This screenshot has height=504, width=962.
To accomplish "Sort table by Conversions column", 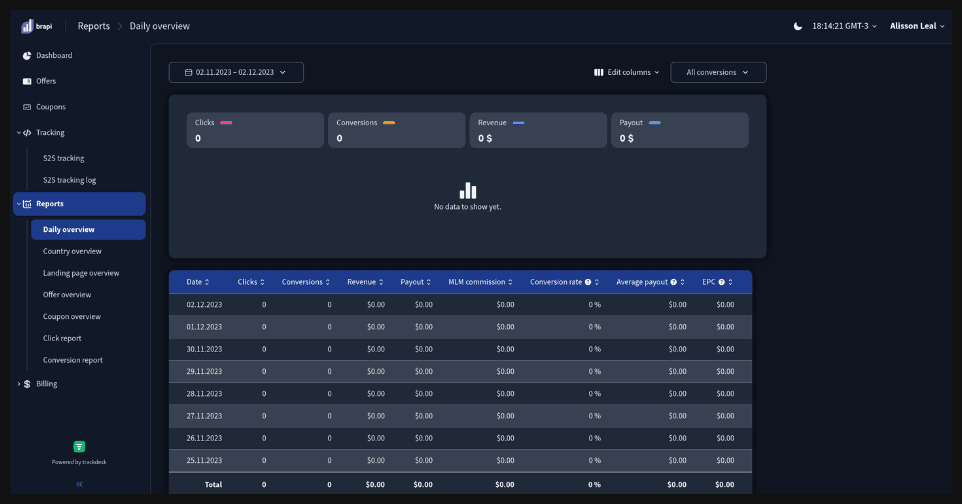I will [x=306, y=282].
